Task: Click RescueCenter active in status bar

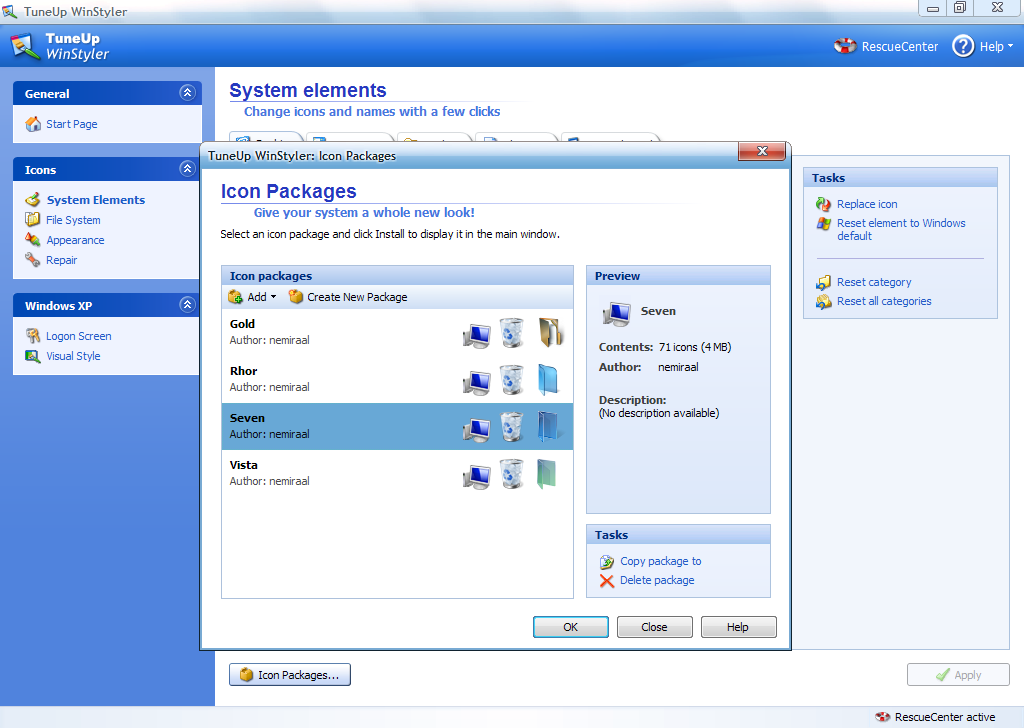Action: coord(944,717)
